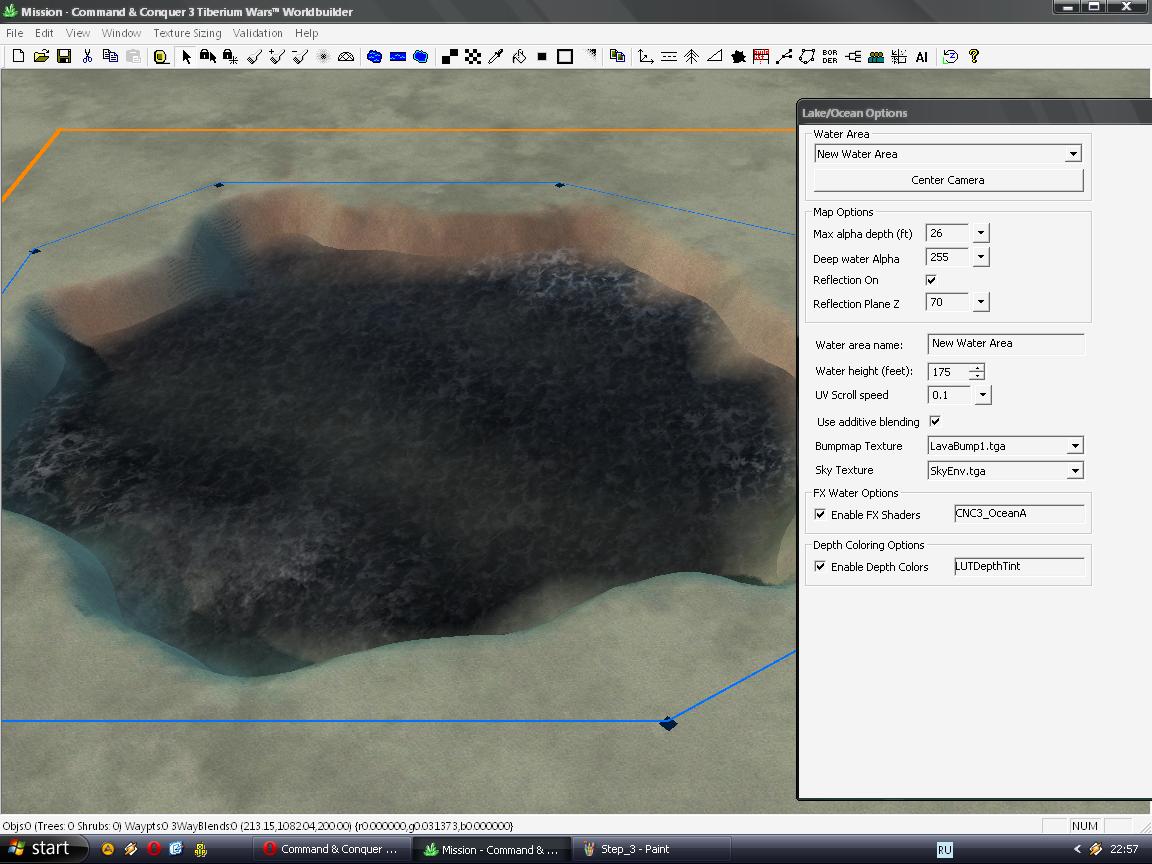Open the Help menu
Screen dimensions: 1152x864
point(306,33)
